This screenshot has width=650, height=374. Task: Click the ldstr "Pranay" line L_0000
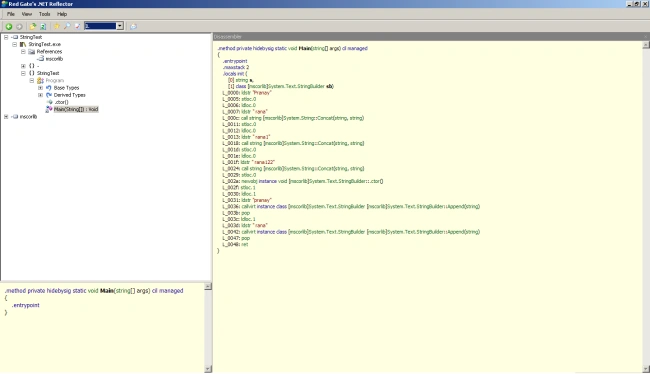point(247,93)
